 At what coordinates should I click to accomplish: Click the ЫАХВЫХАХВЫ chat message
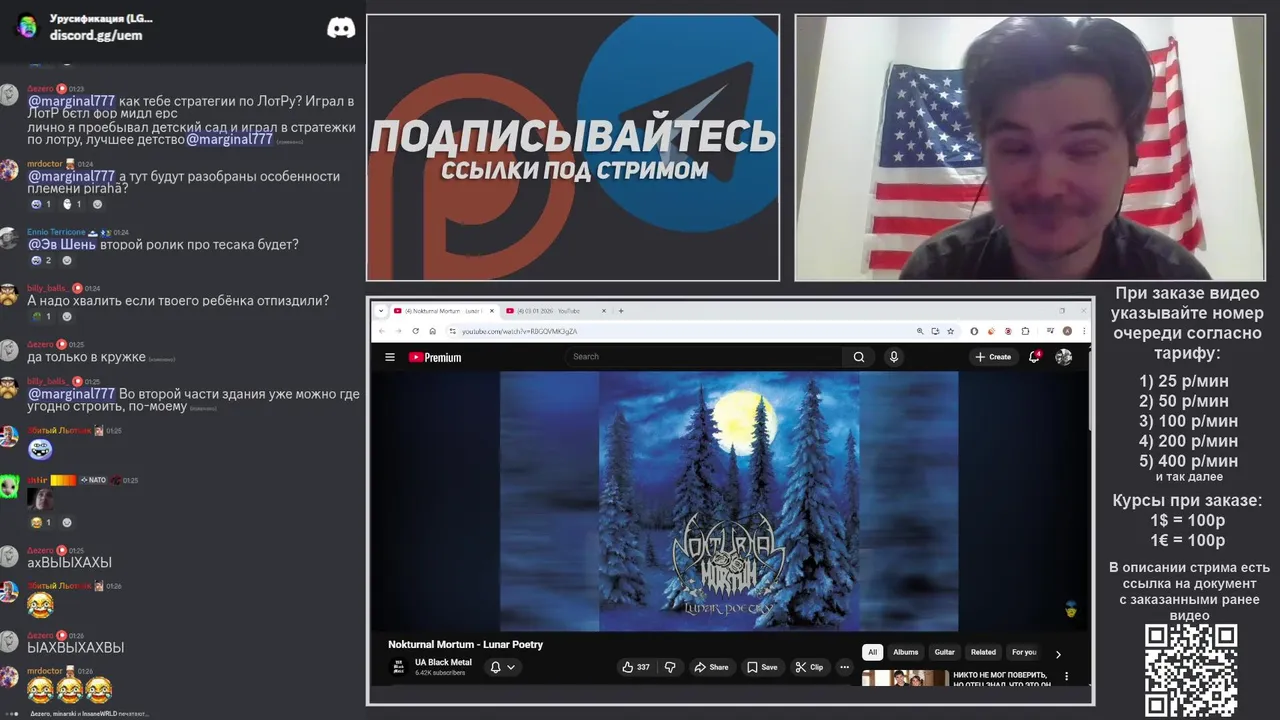(x=76, y=648)
